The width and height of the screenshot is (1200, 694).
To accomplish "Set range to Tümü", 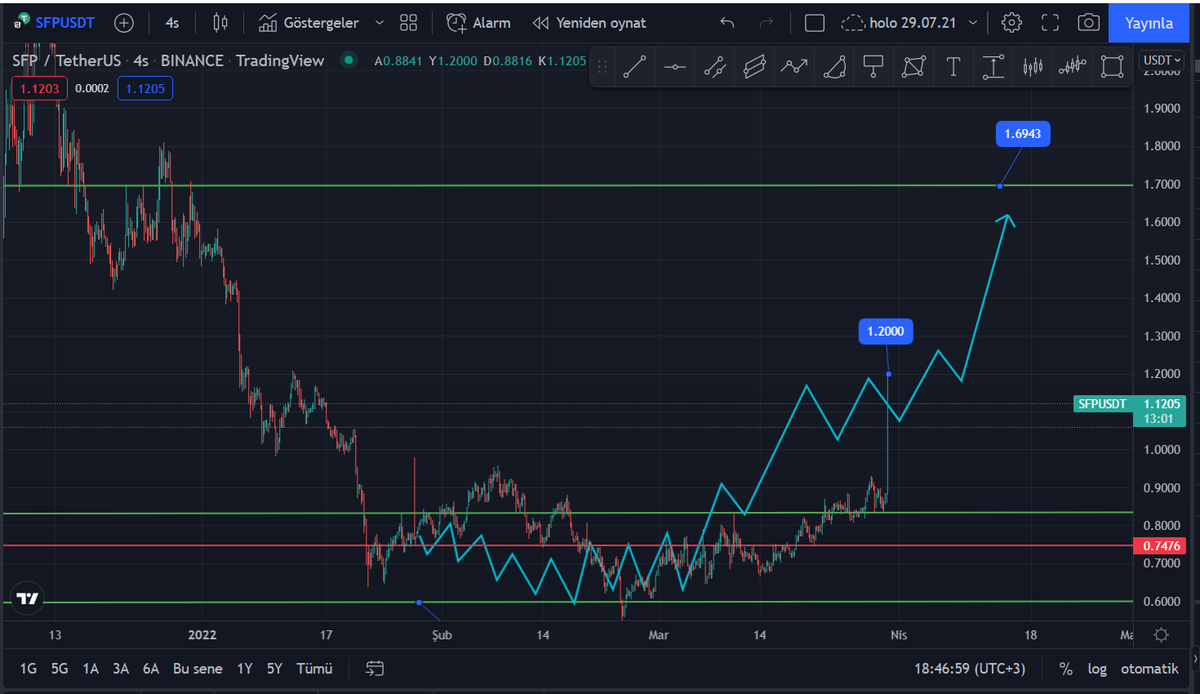I will pyautogui.click(x=315, y=668).
